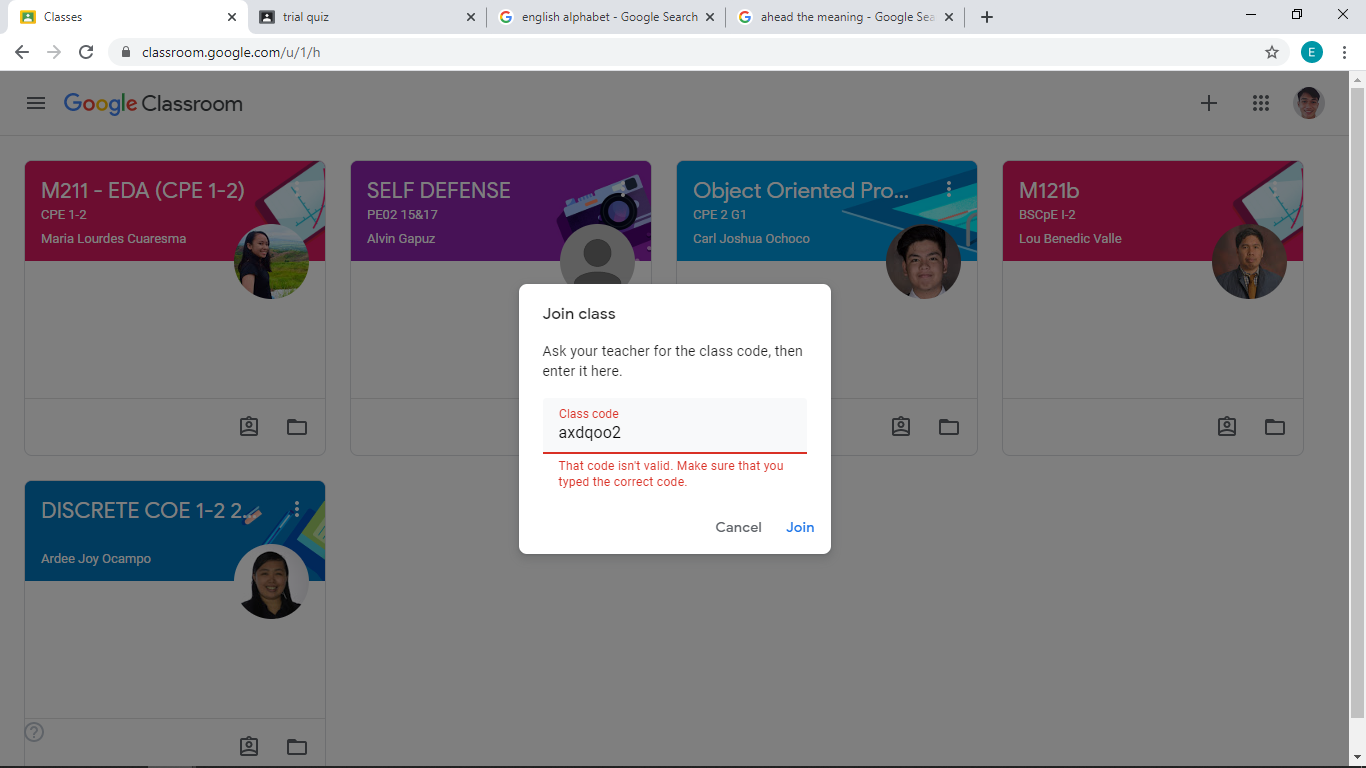The image size is (1366, 768).
Task: Open Drive folder icon on DISCRETE COE card
Action: pos(297,747)
